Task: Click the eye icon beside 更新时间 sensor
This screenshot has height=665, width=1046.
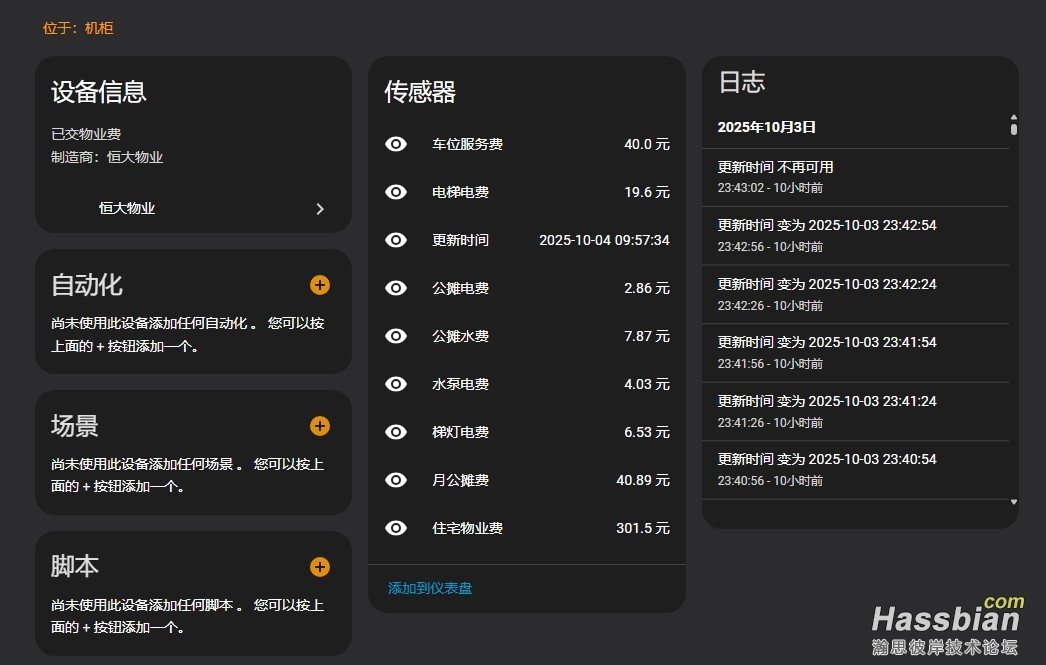Action: click(396, 240)
